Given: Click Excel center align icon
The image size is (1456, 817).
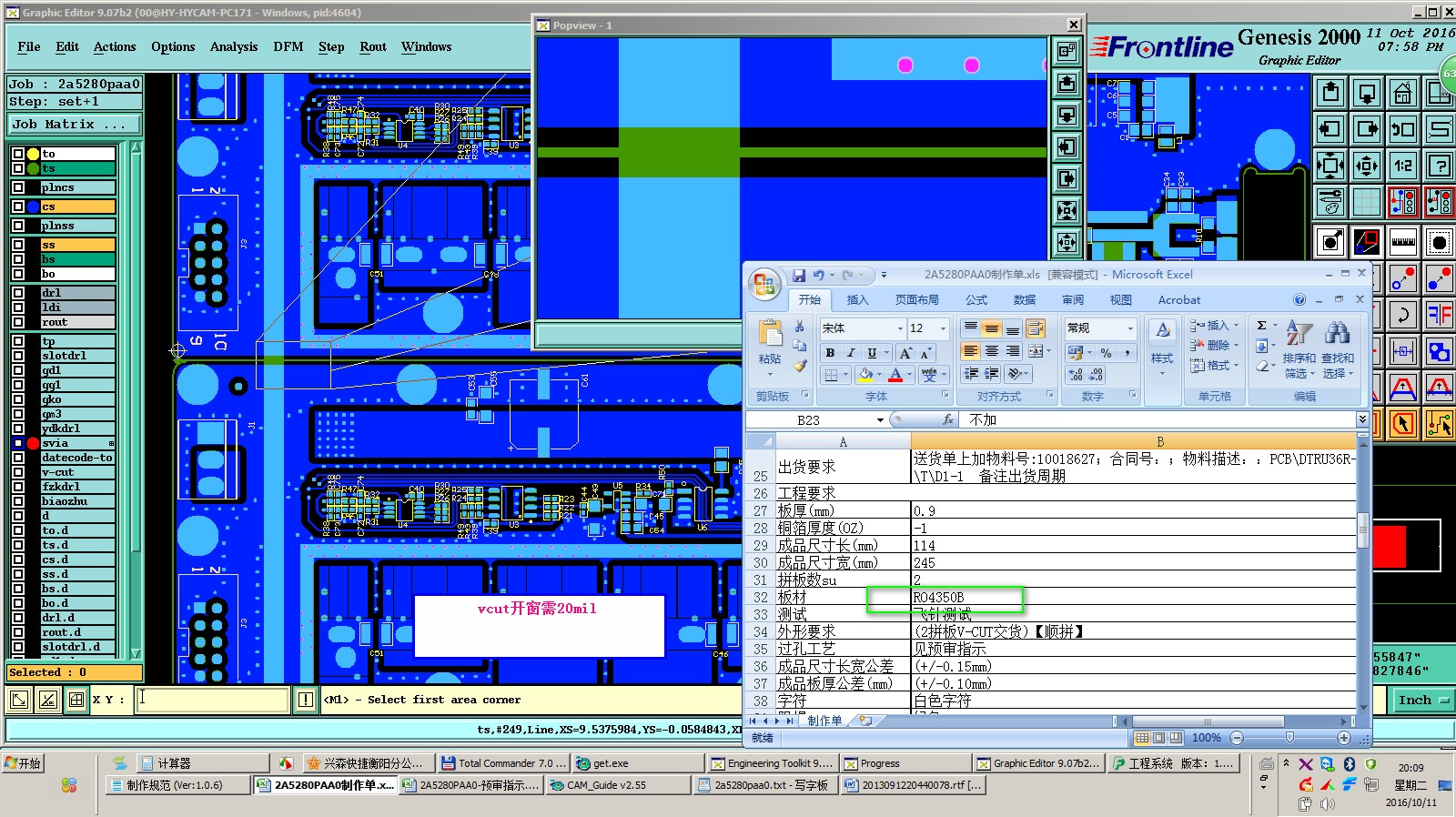Looking at the screenshot, I should (992, 351).
